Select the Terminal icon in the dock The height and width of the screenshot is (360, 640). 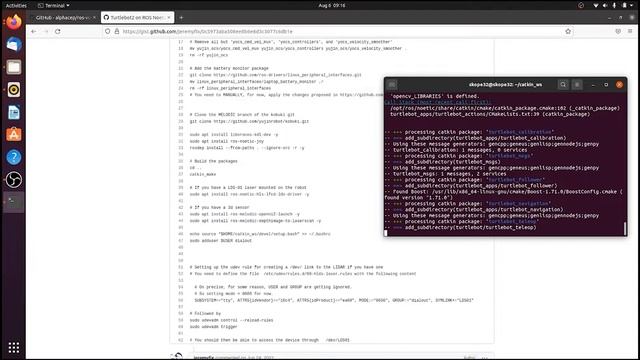[13, 202]
